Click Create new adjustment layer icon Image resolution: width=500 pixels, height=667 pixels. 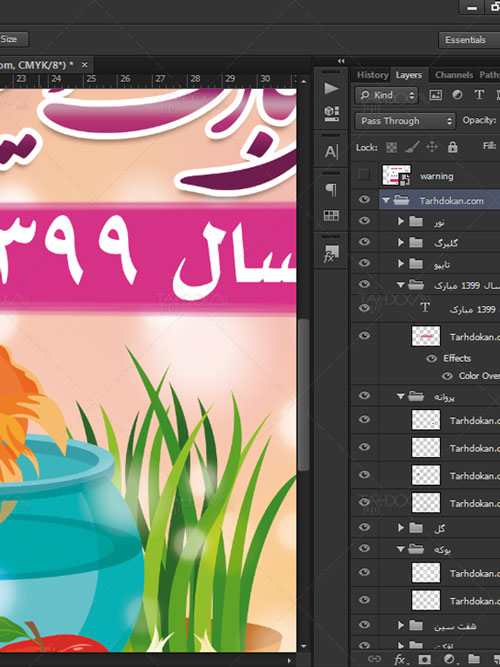tap(449, 659)
